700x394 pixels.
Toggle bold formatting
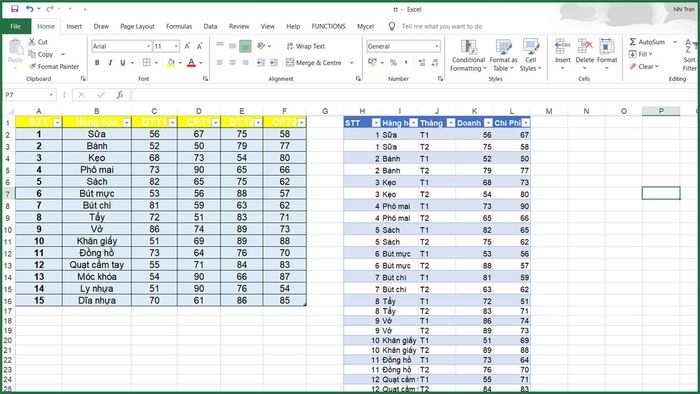tap(97, 62)
